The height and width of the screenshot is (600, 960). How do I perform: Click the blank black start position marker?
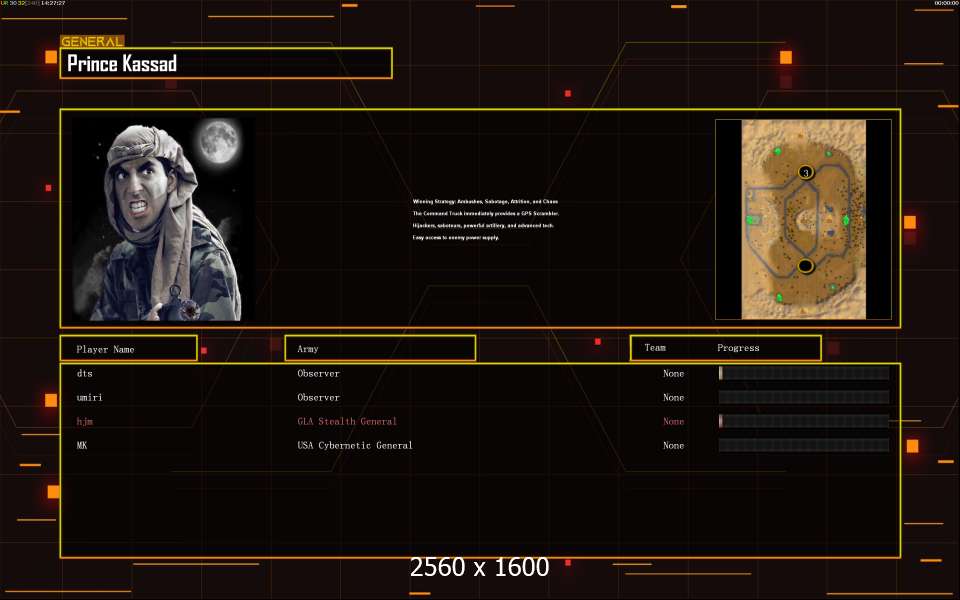805,266
